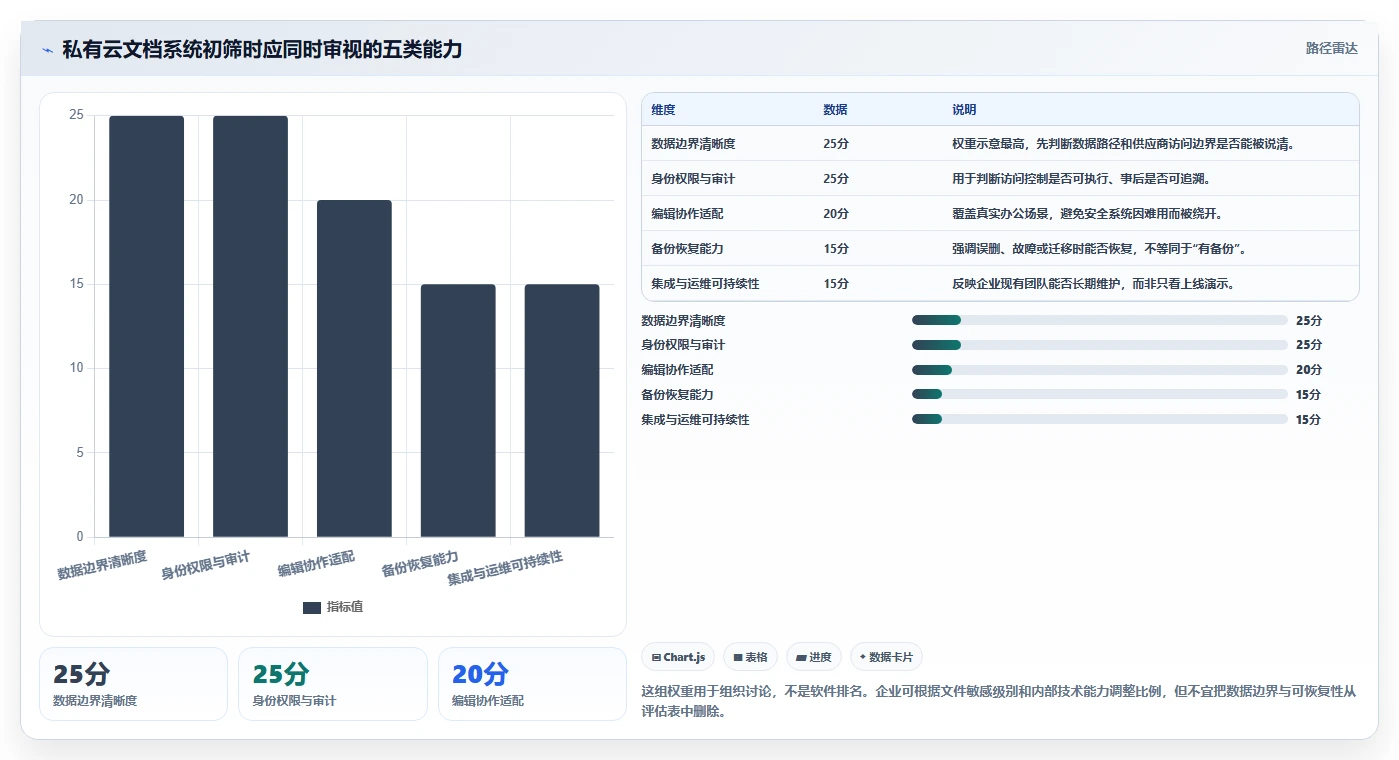Click the Chart.js tag
Image resolution: width=1399 pixels, height=760 pixels.
(x=678, y=657)
